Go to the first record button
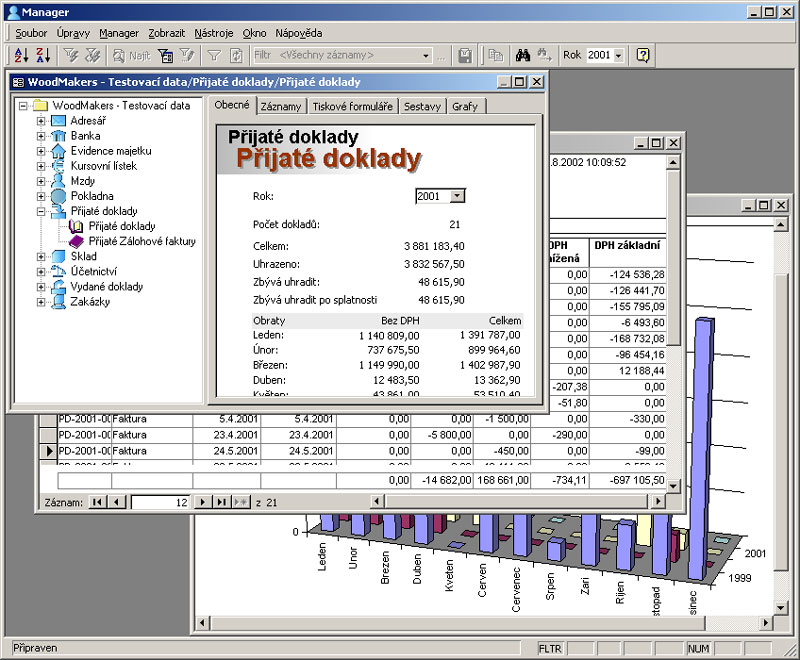The width and height of the screenshot is (800, 660). point(97,502)
